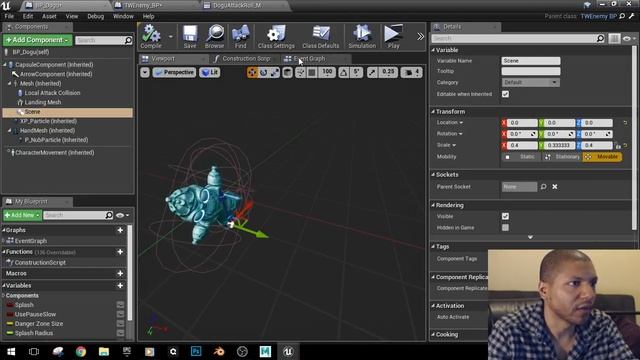Click Add New in My Blueprint
Viewport: 640px width, 360px height.
pos(22,215)
